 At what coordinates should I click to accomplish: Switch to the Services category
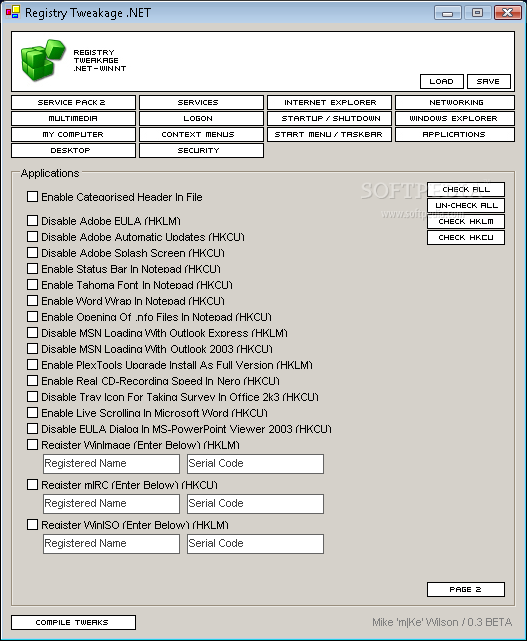[x=201, y=102]
